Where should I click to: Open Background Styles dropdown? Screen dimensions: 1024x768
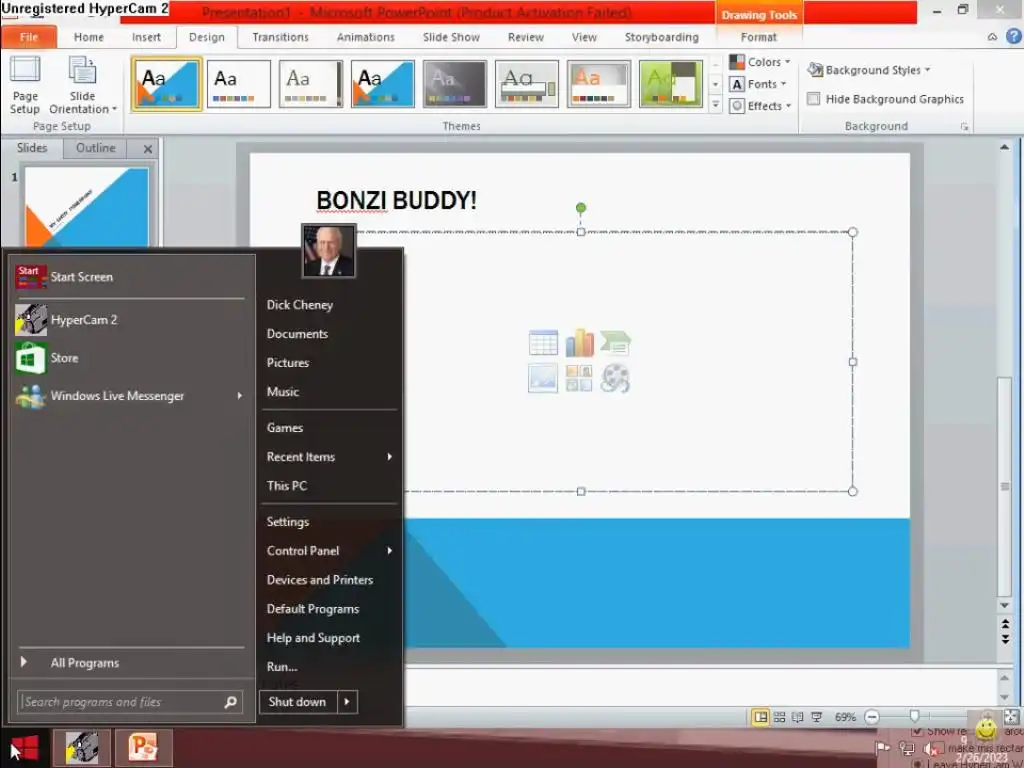(869, 70)
